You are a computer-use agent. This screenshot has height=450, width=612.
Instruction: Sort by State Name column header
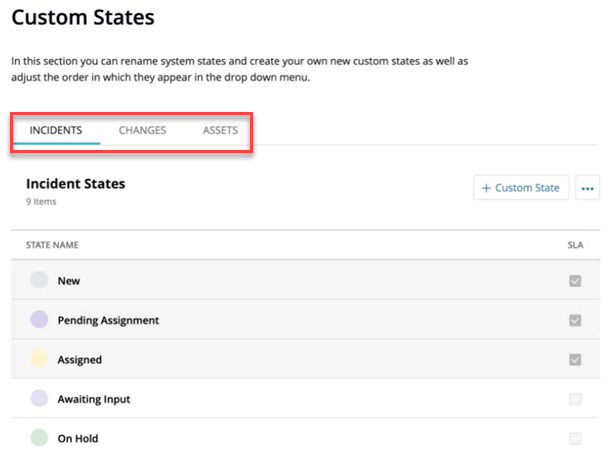(x=52, y=245)
